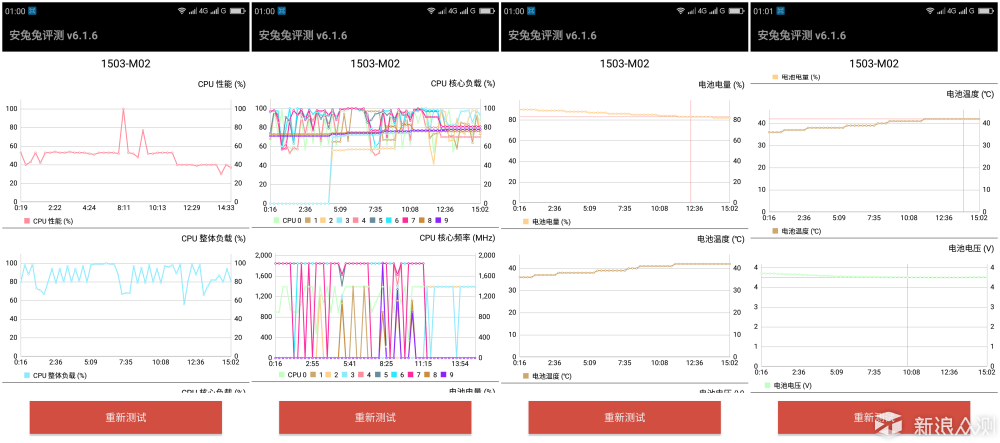1000x443 pixels.
Task: Click the CPU 整体负载 (%) chart title
Action: pyautogui.click(x=214, y=238)
